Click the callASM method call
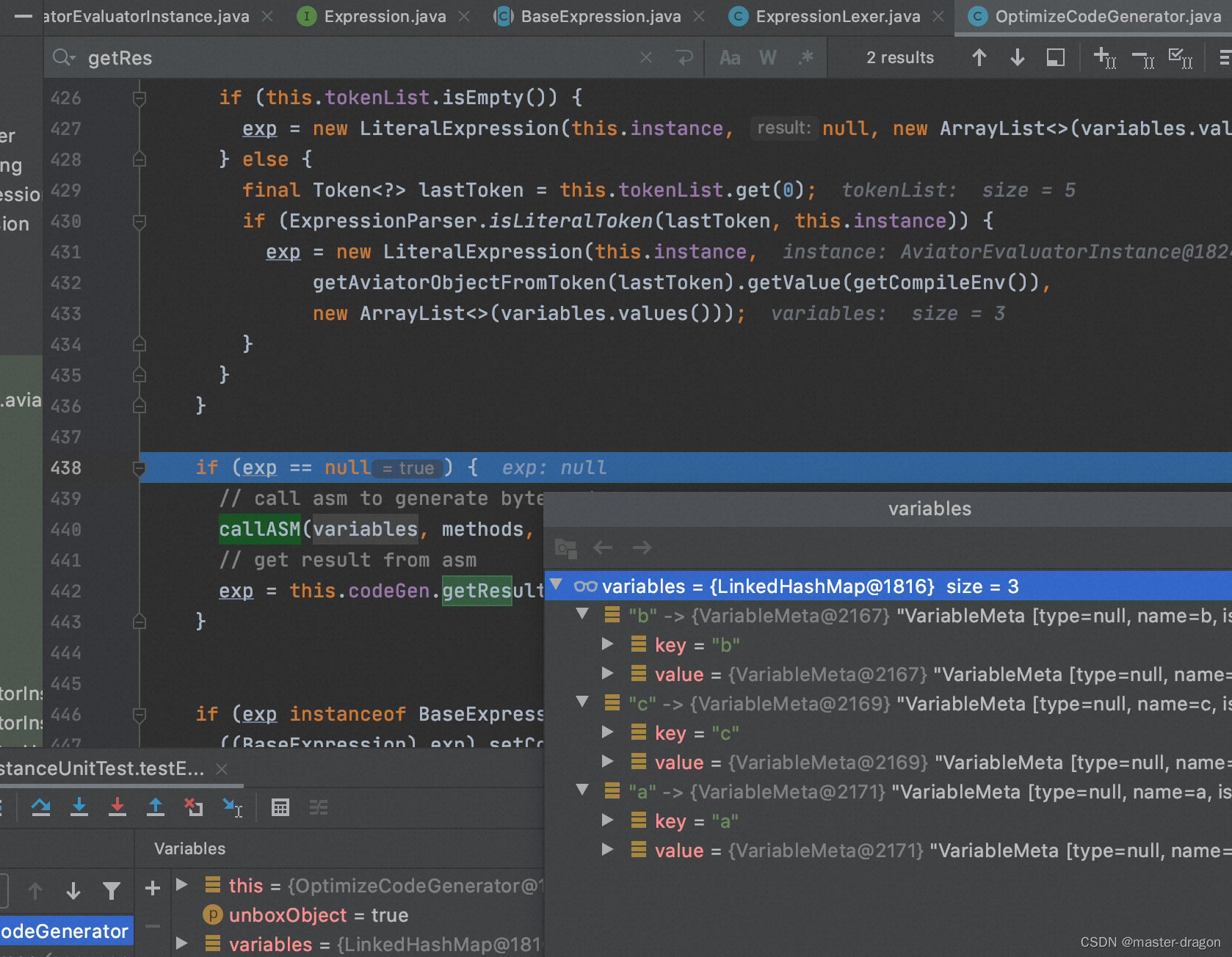The height and width of the screenshot is (957, 1232). (260, 529)
